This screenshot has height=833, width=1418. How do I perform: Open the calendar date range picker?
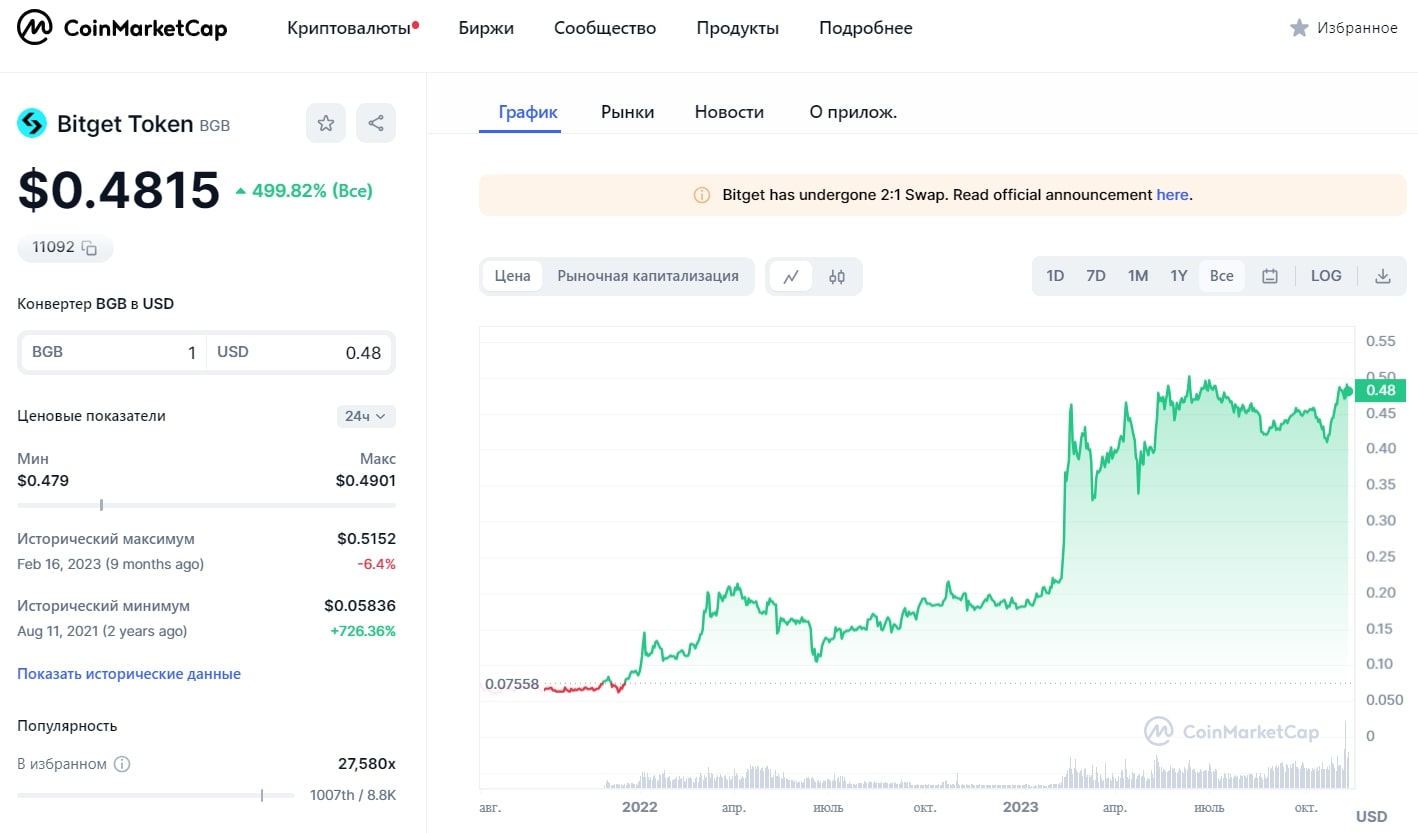[x=1270, y=276]
